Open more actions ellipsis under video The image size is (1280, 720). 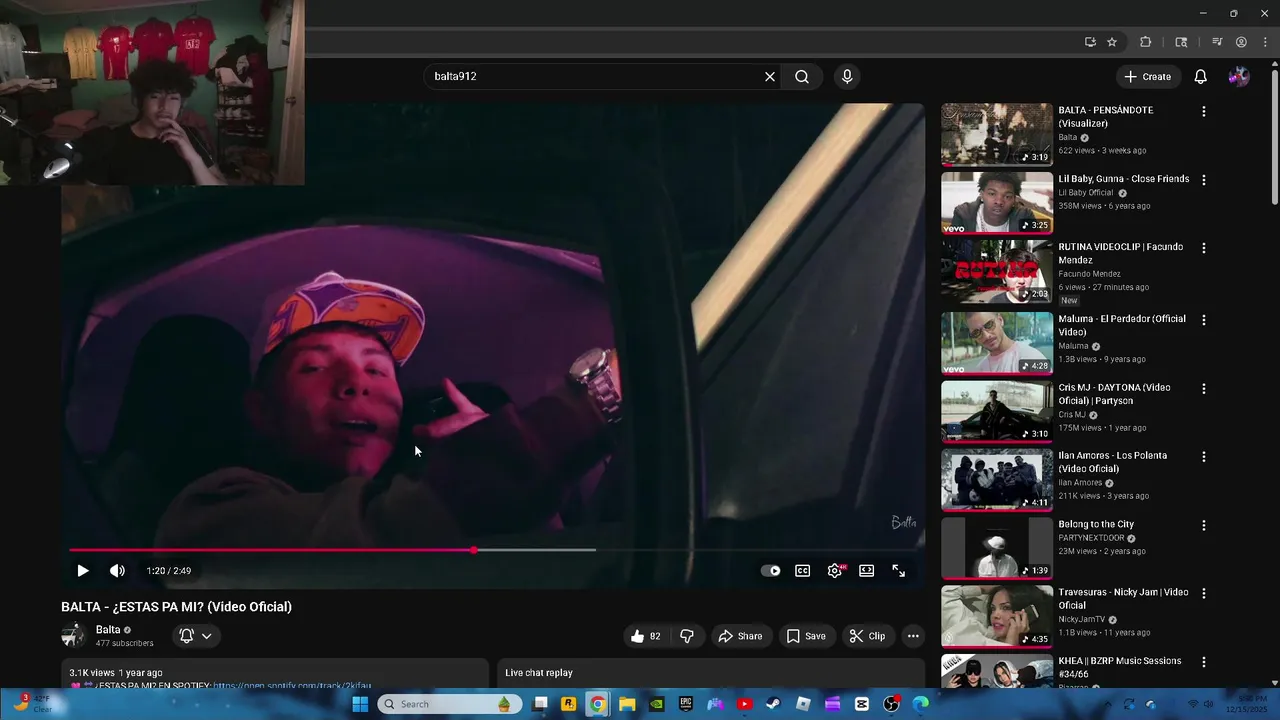[913, 636]
